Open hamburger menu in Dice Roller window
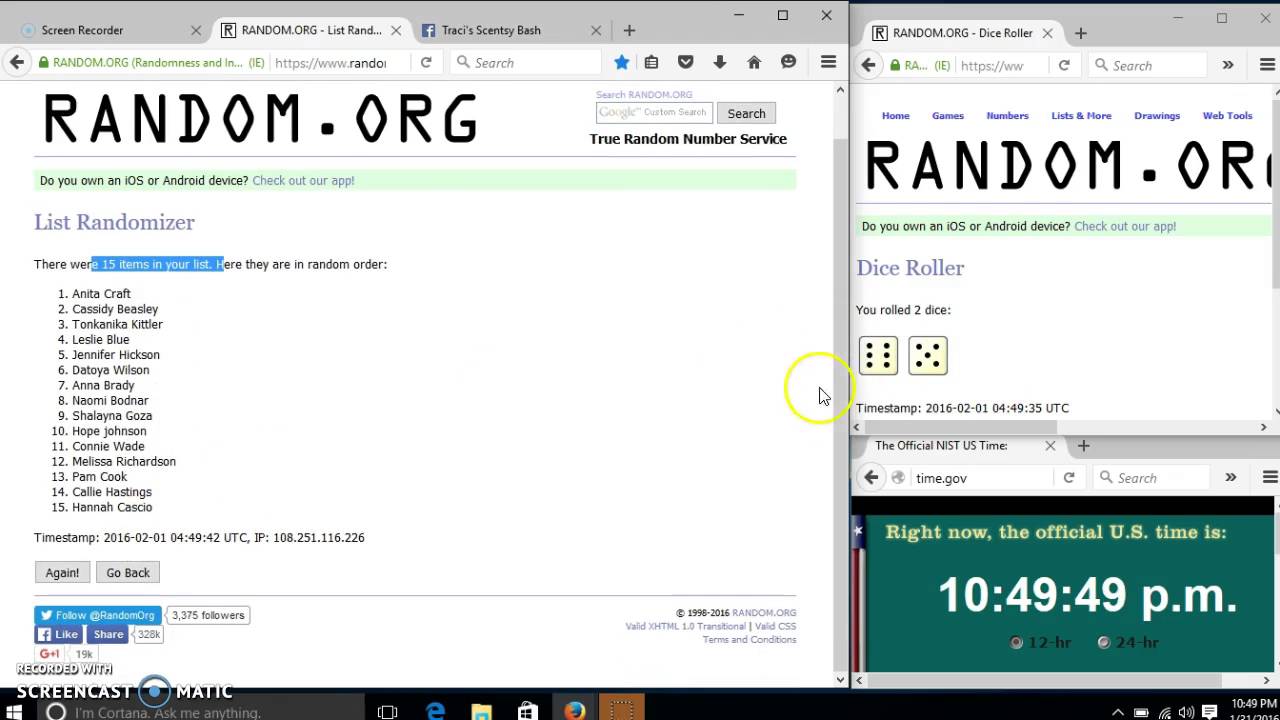The width and height of the screenshot is (1280, 720). point(1269,65)
